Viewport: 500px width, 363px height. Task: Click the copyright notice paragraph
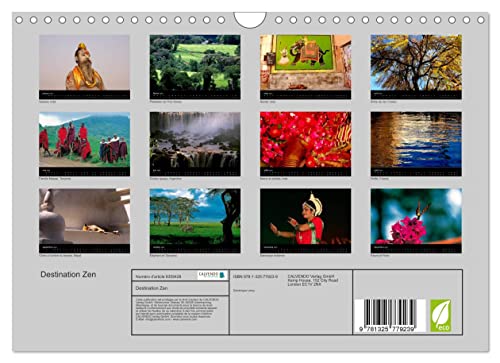(x=176, y=309)
